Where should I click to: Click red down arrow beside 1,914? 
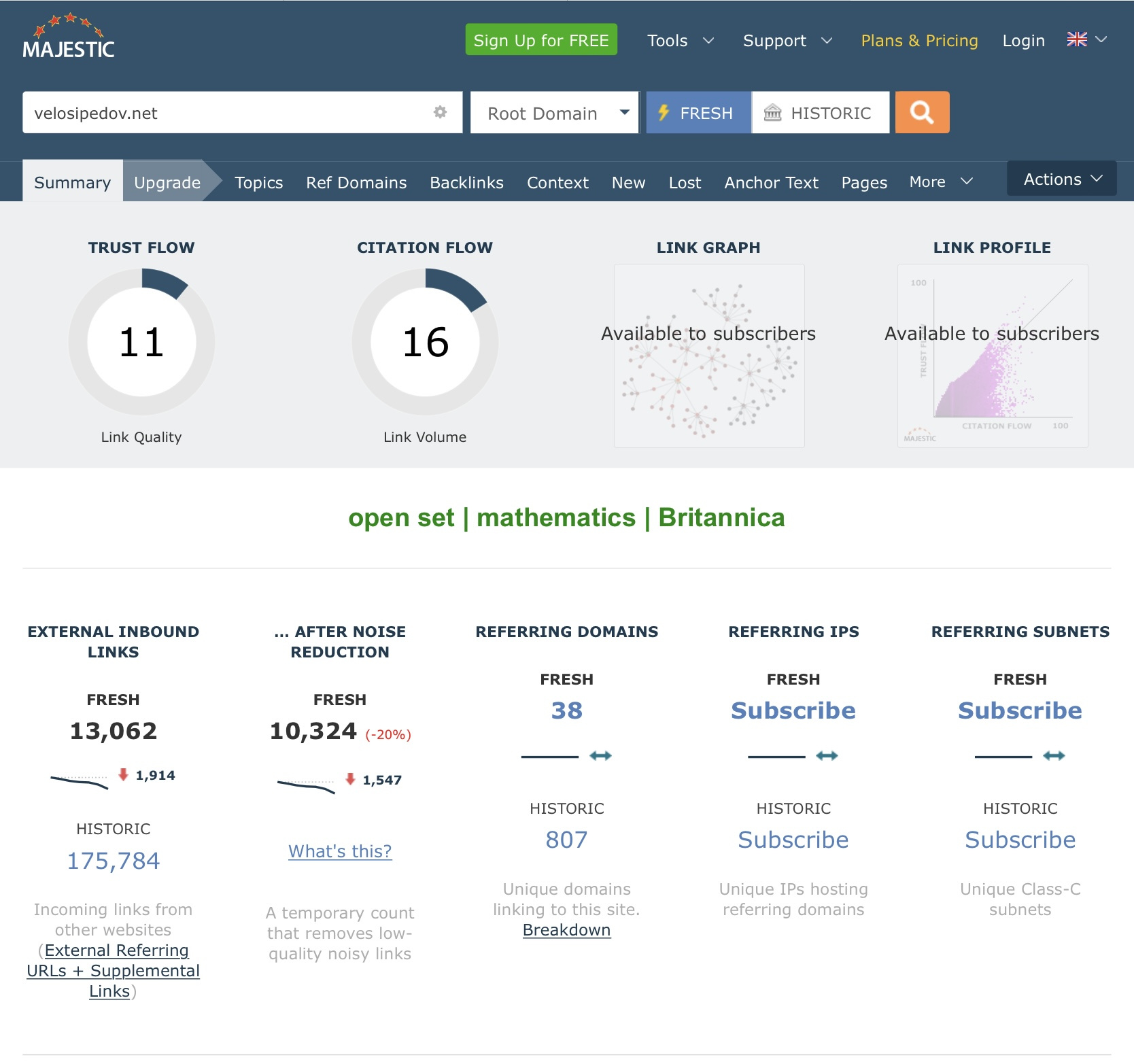click(x=123, y=774)
